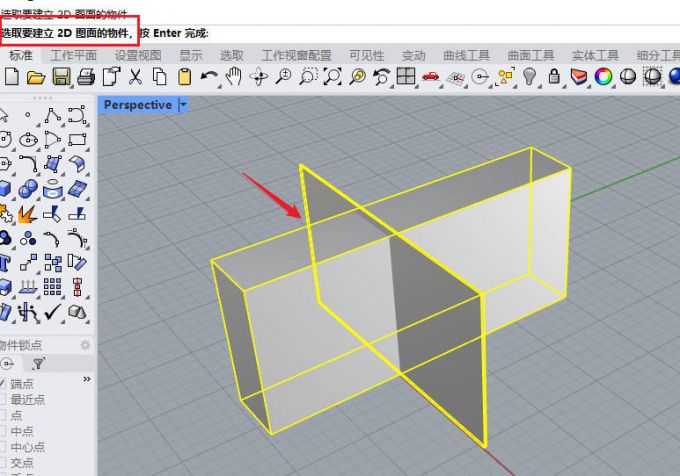Viewport: 680px width, 476px height.
Task: Open object snap panel gear settings
Action: click(x=85, y=345)
